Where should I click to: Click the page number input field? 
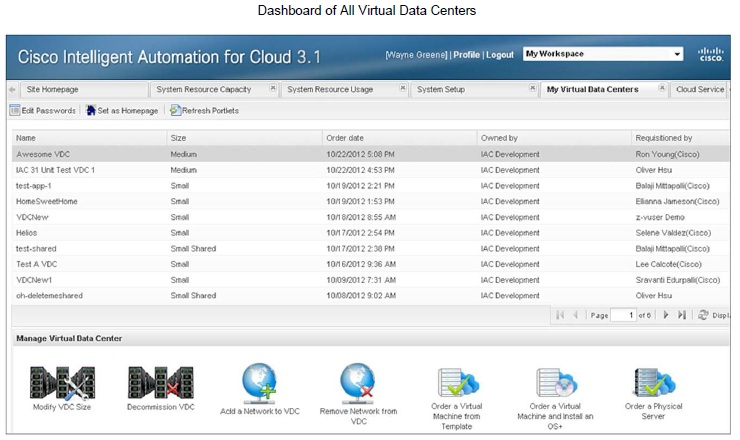pos(625,315)
